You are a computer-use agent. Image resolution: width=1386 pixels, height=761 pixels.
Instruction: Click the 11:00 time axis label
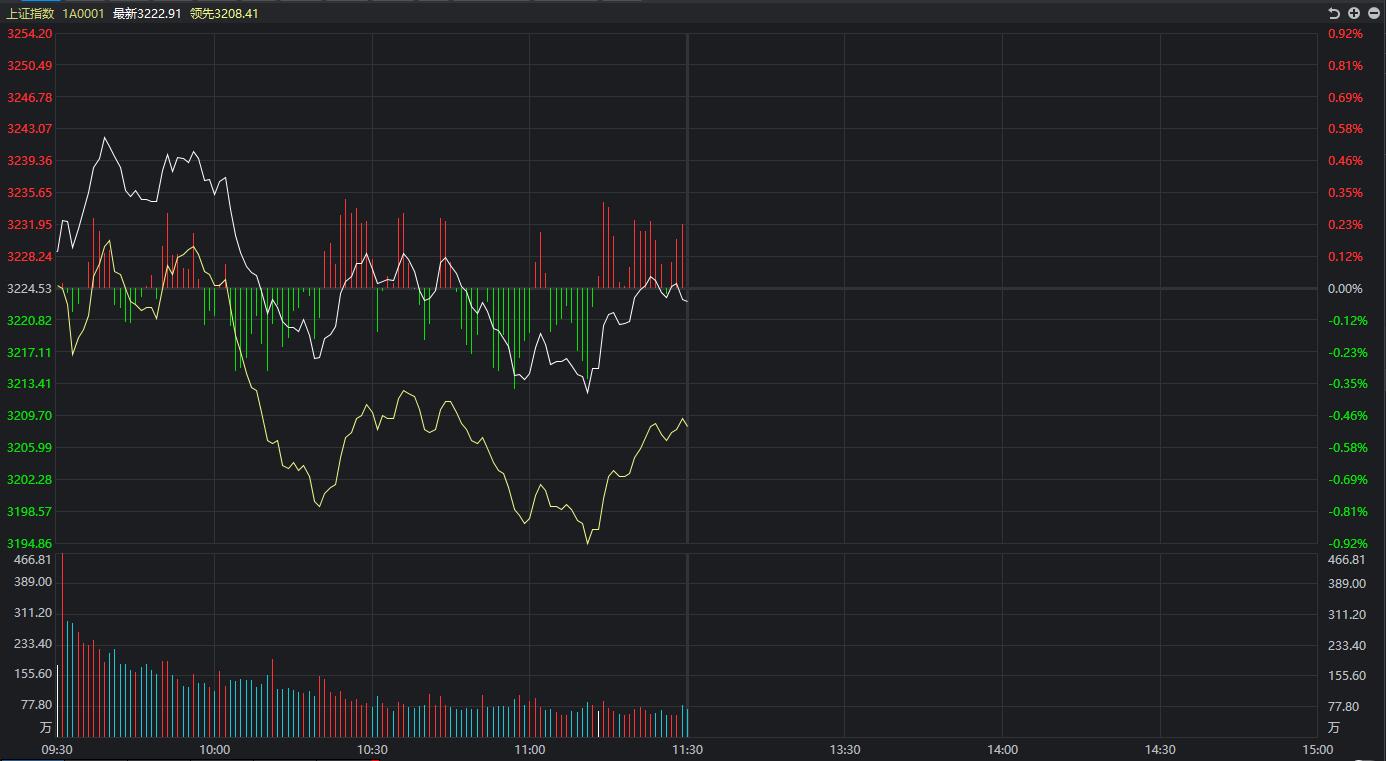tap(530, 750)
